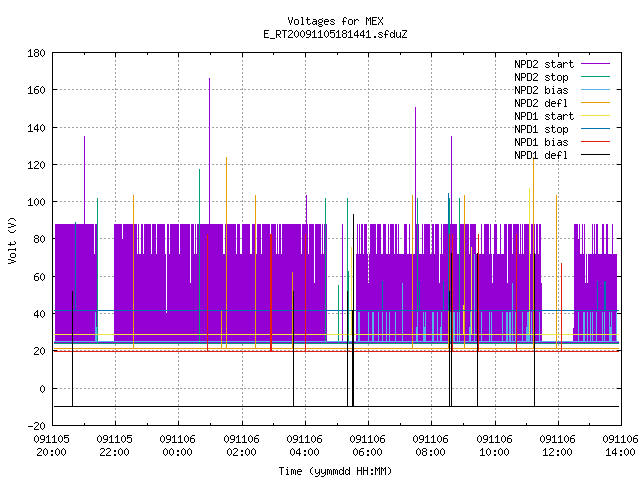This screenshot has width=640, height=480.
Task: Click the blue NPD1 stop legend line
Action: pyautogui.click(x=596, y=129)
